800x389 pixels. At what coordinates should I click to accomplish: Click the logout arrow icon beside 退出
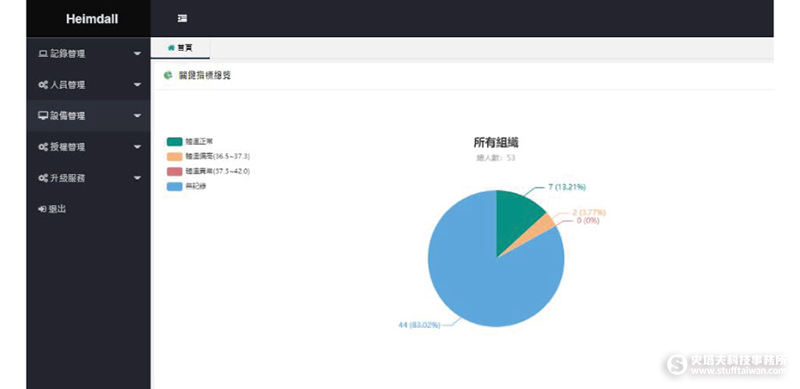click(x=42, y=209)
